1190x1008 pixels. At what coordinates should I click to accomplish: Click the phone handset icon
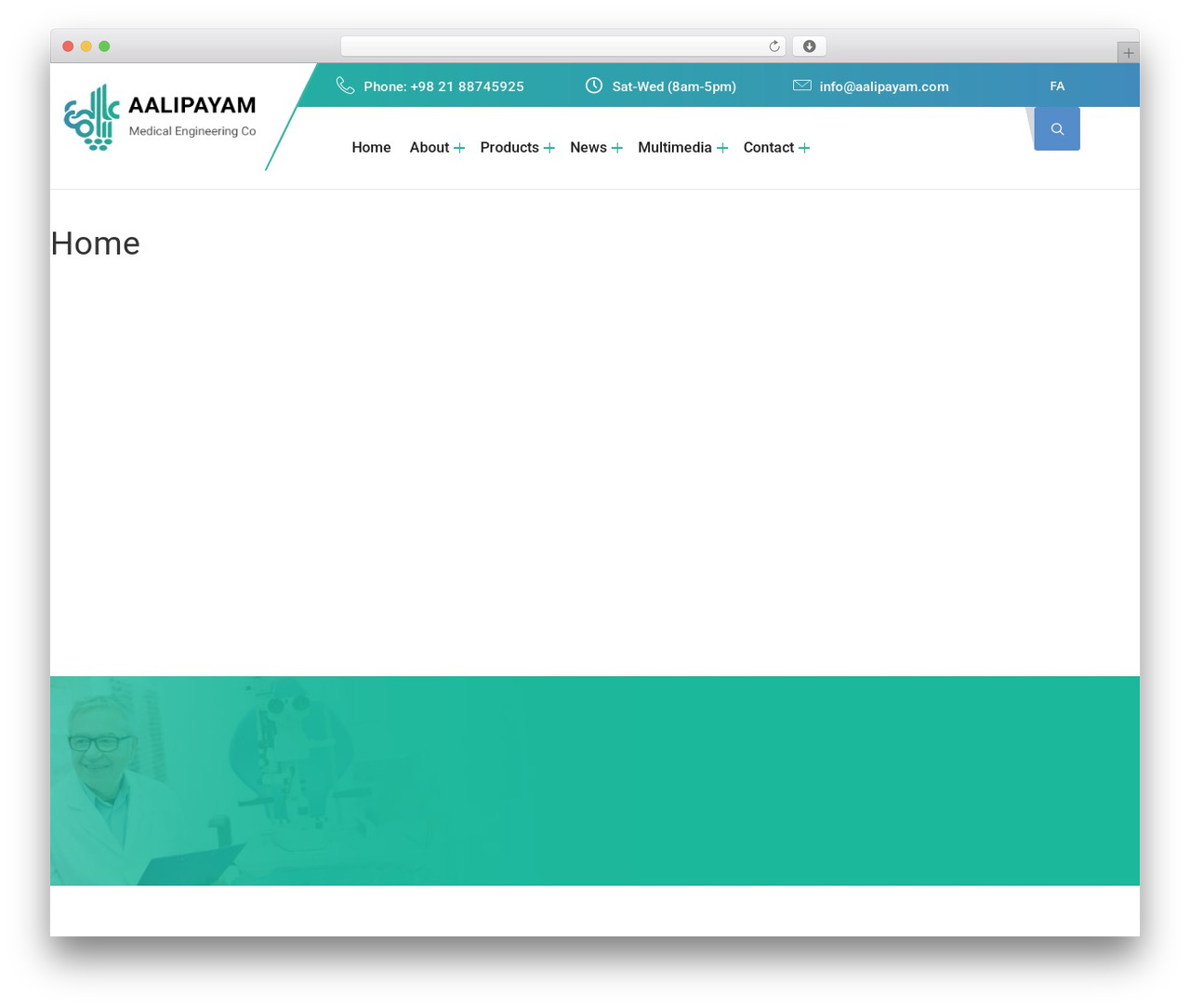click(x=345, y=86)
